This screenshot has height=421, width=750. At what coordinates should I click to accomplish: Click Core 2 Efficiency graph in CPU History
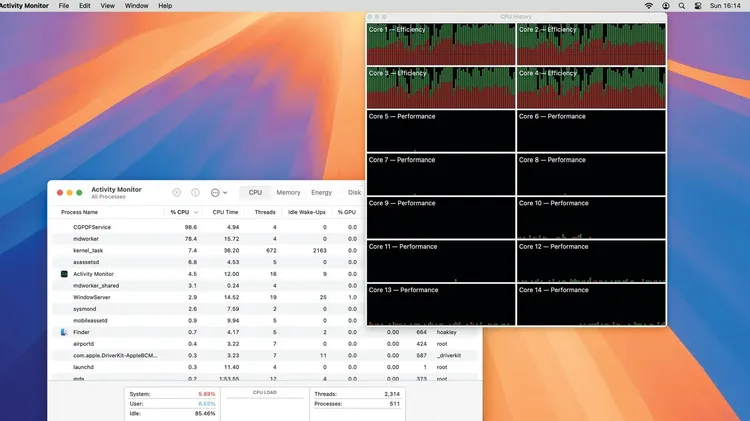coord(591,44)
